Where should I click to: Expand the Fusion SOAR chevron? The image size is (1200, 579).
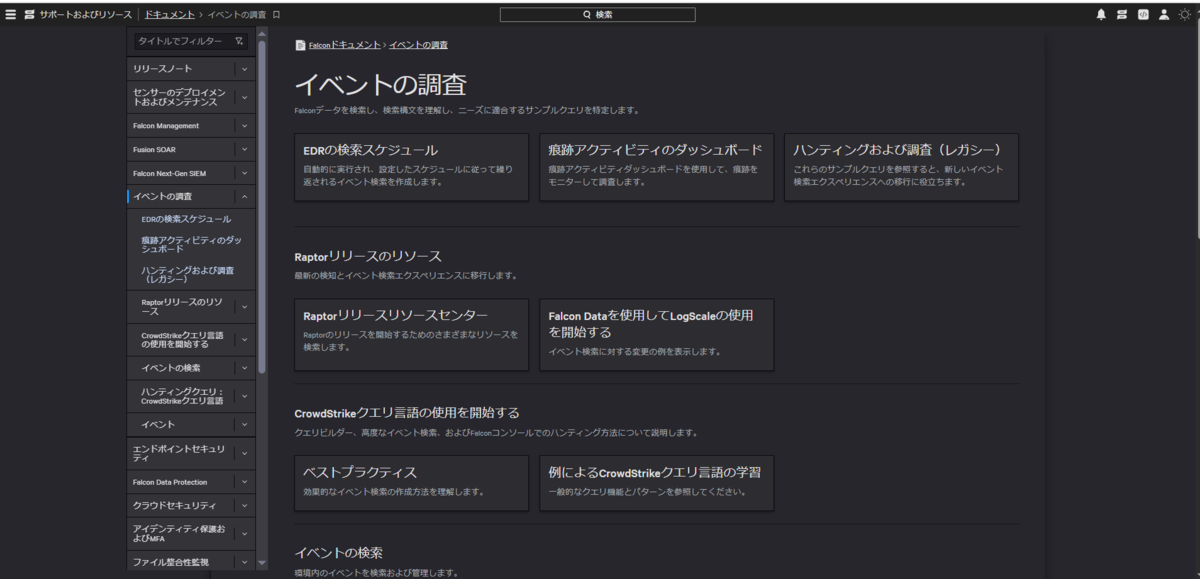pyautogui.click(x=245, y=150)
